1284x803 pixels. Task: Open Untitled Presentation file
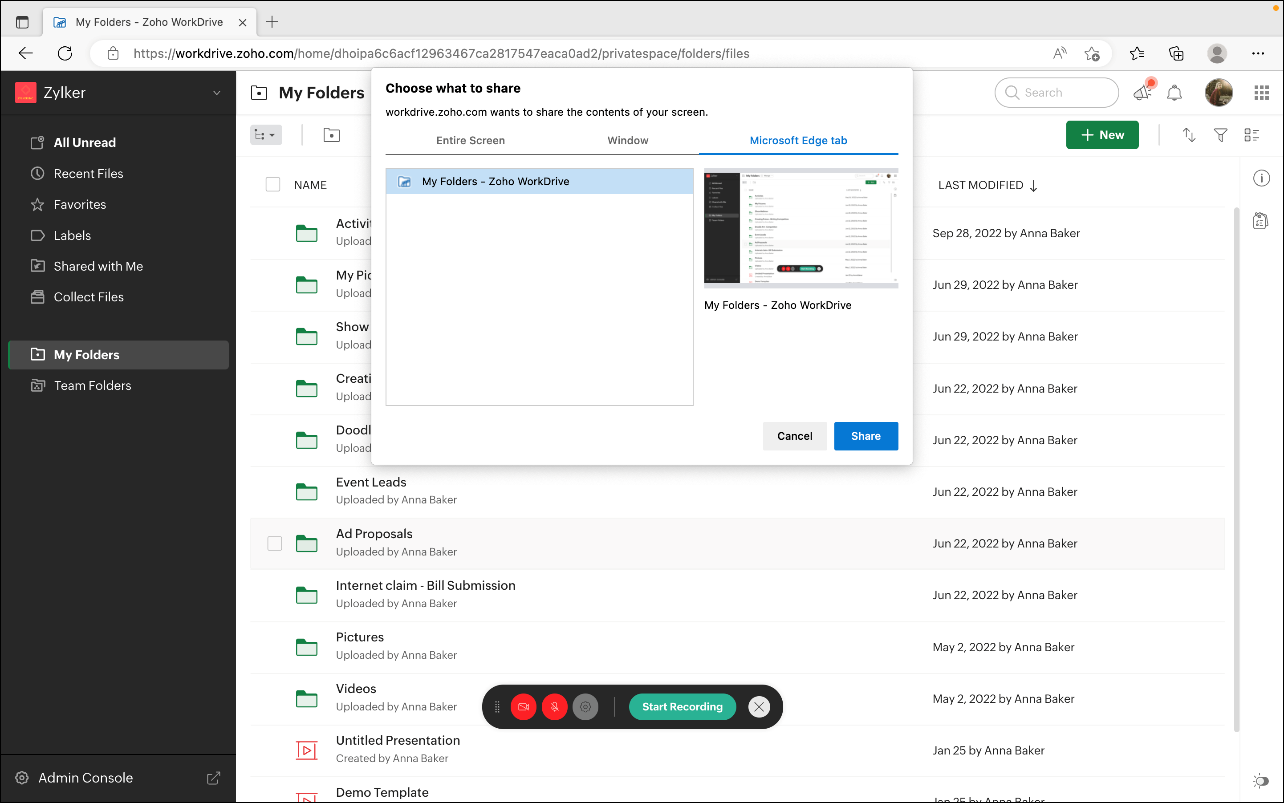coord(398,741)
